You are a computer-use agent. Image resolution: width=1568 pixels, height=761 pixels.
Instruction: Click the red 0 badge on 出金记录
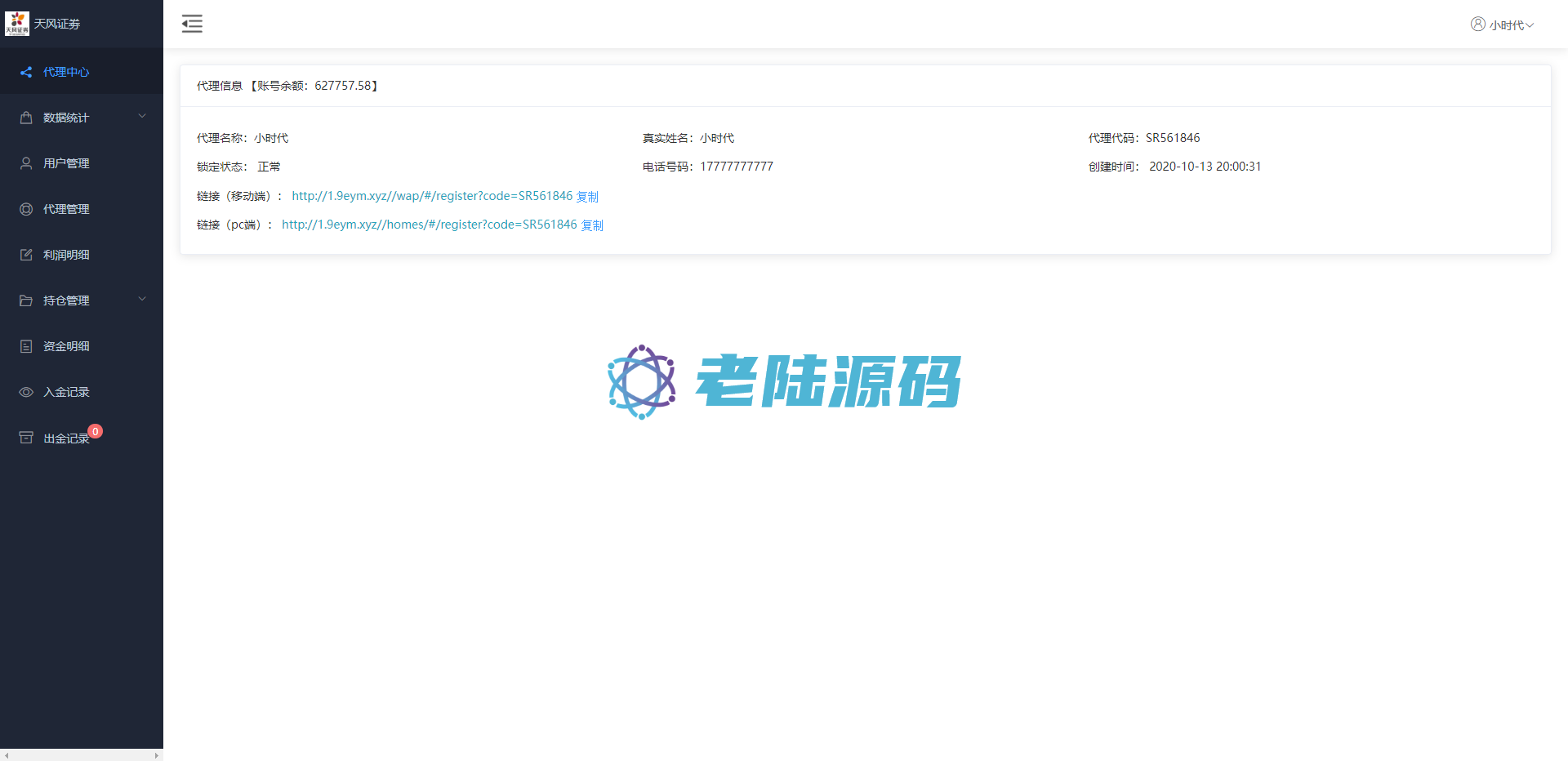tap(96, 431)
